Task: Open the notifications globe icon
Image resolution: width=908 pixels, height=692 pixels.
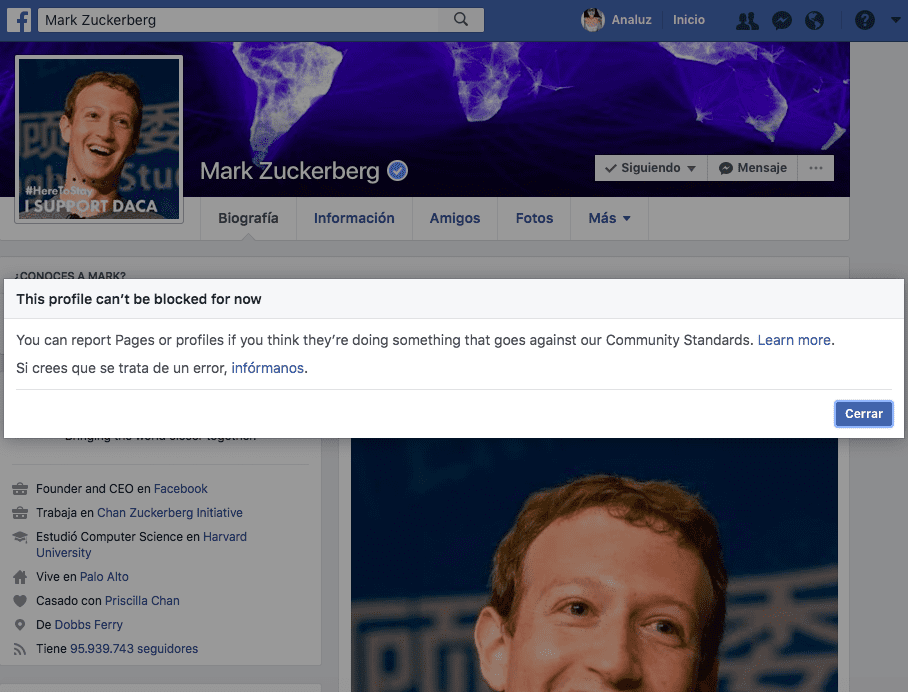Action: click(x=814, y=20)
